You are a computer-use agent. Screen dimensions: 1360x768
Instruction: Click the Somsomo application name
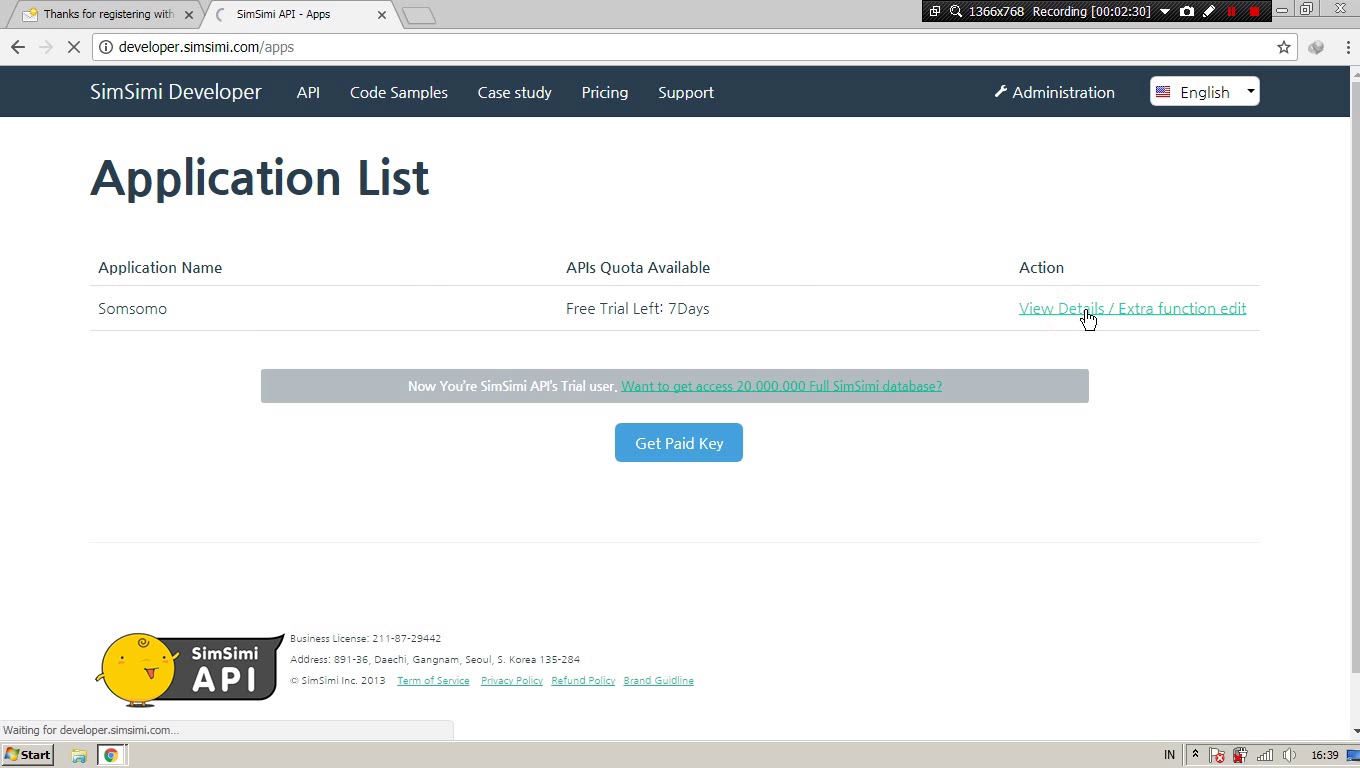[x=133, y=308]
